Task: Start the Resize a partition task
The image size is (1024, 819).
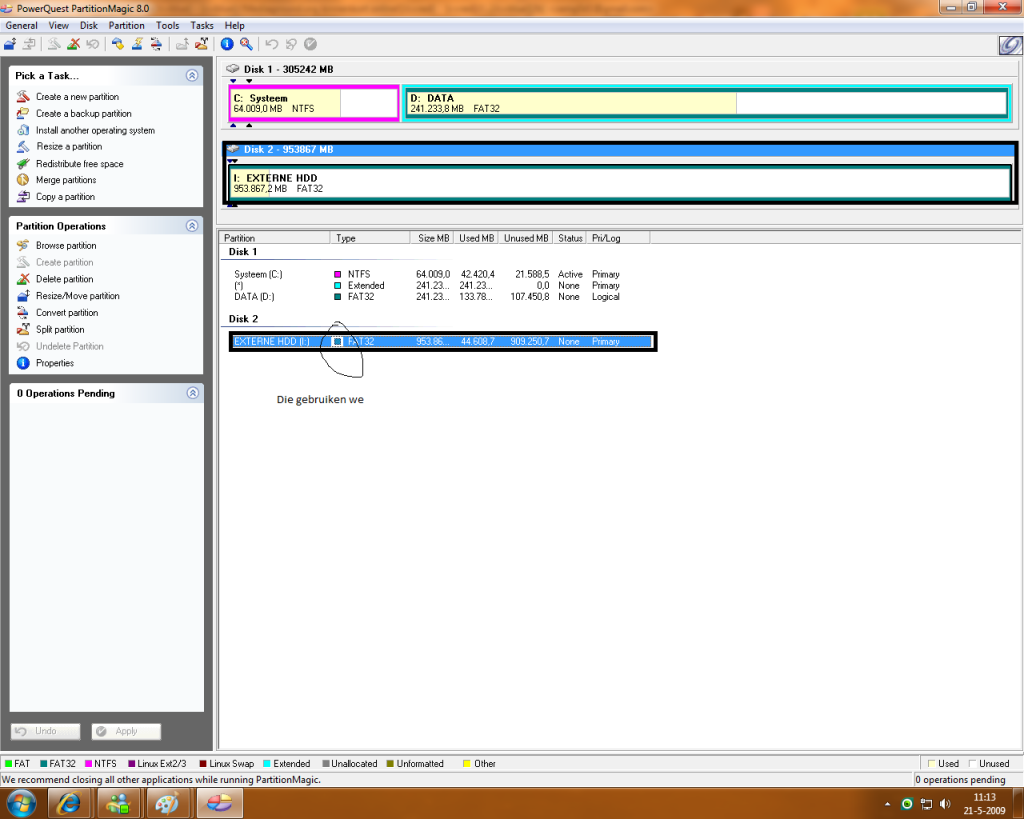Action: 69,146
